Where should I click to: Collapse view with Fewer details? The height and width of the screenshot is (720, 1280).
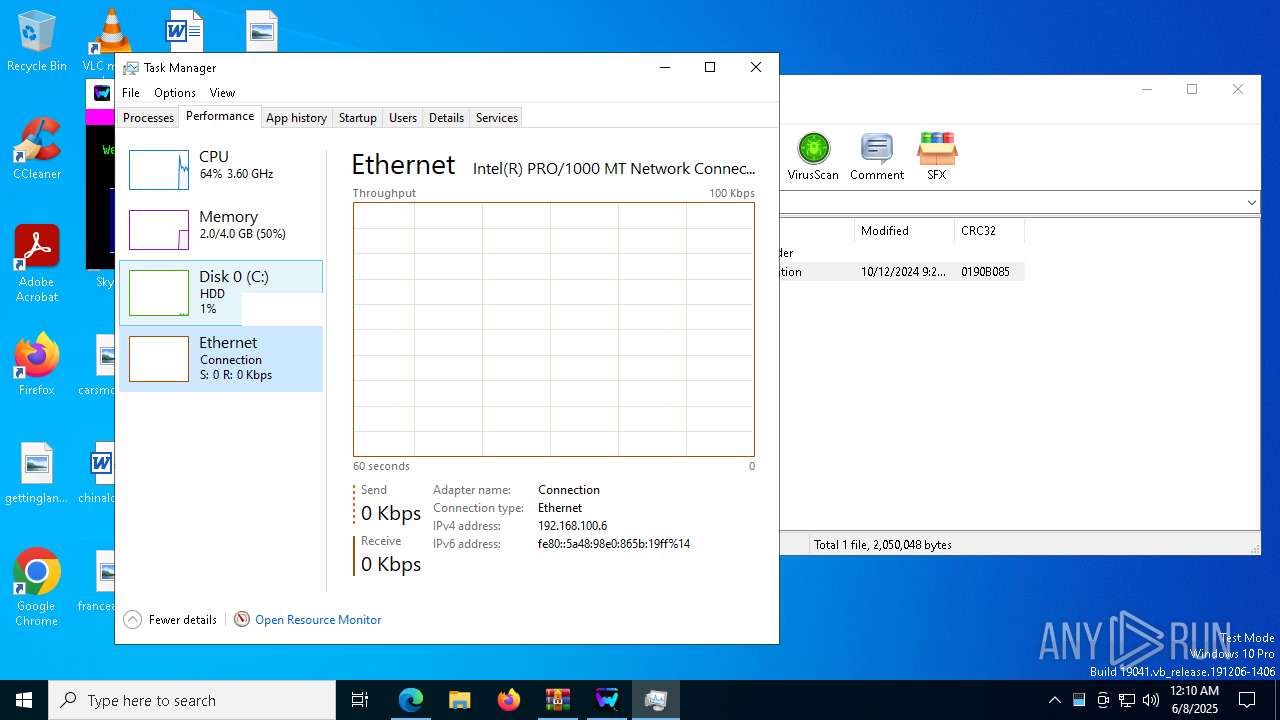point(171,620)
